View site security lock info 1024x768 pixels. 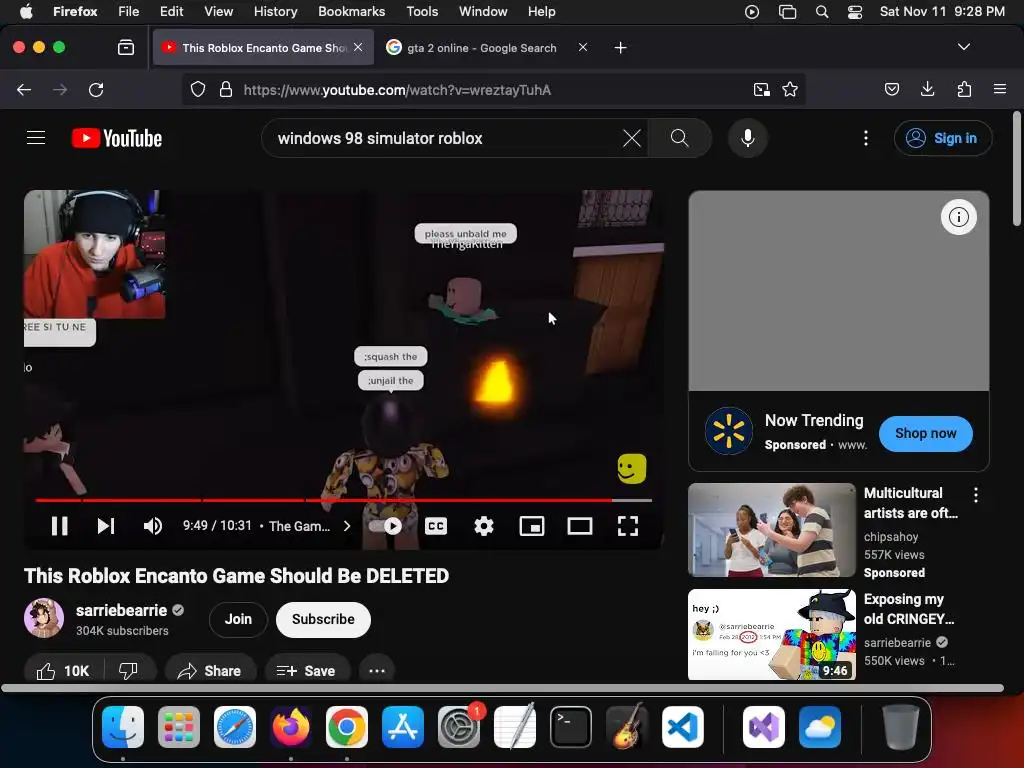(x=226, y=89)
